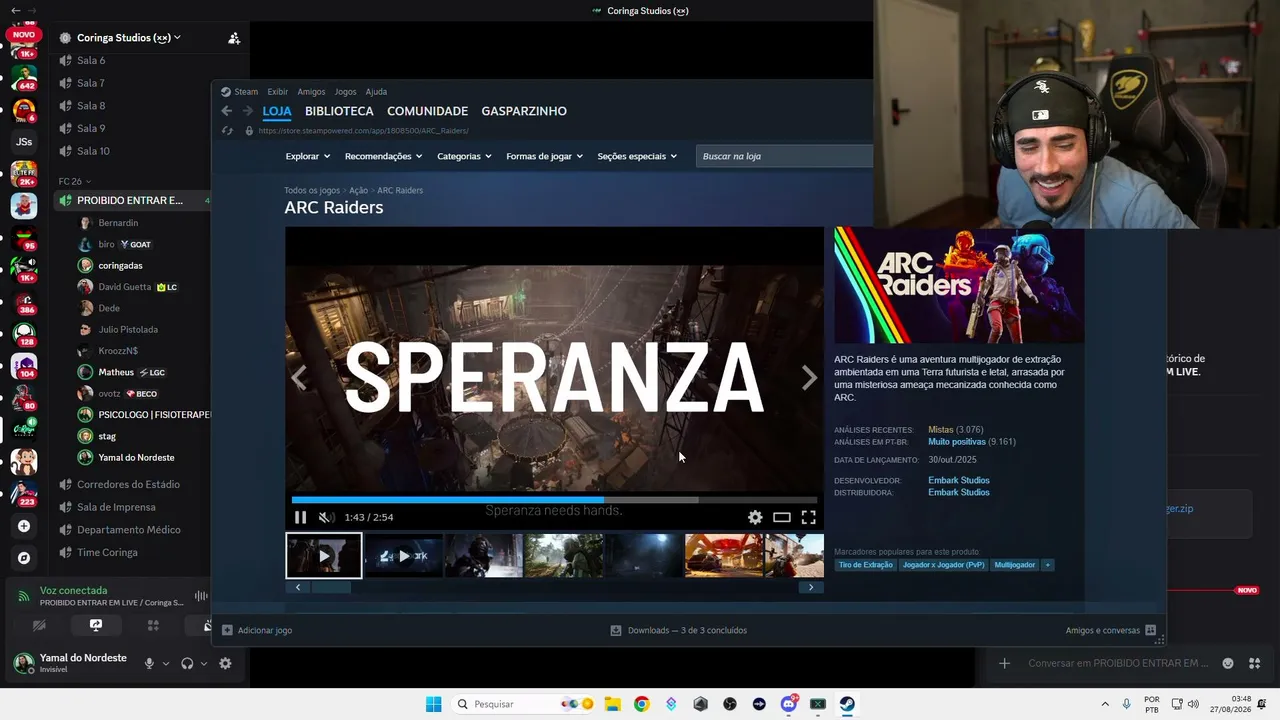Open the GASPARZINHO profile tab

(x=524, y=111)
